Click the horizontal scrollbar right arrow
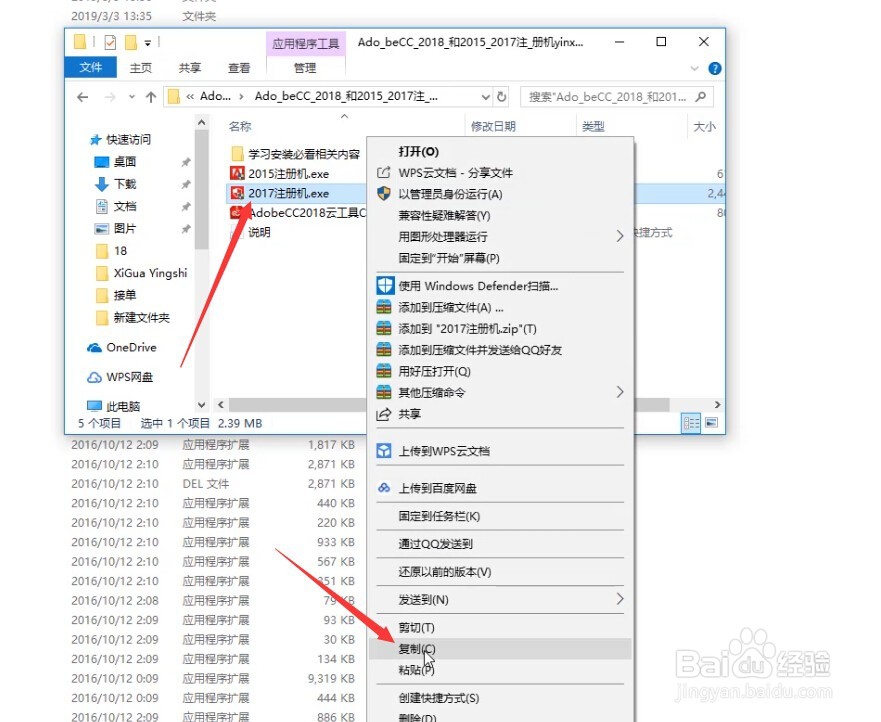This screenshot has width=881, height=722. pyautogui.click(x=717, y=405)
